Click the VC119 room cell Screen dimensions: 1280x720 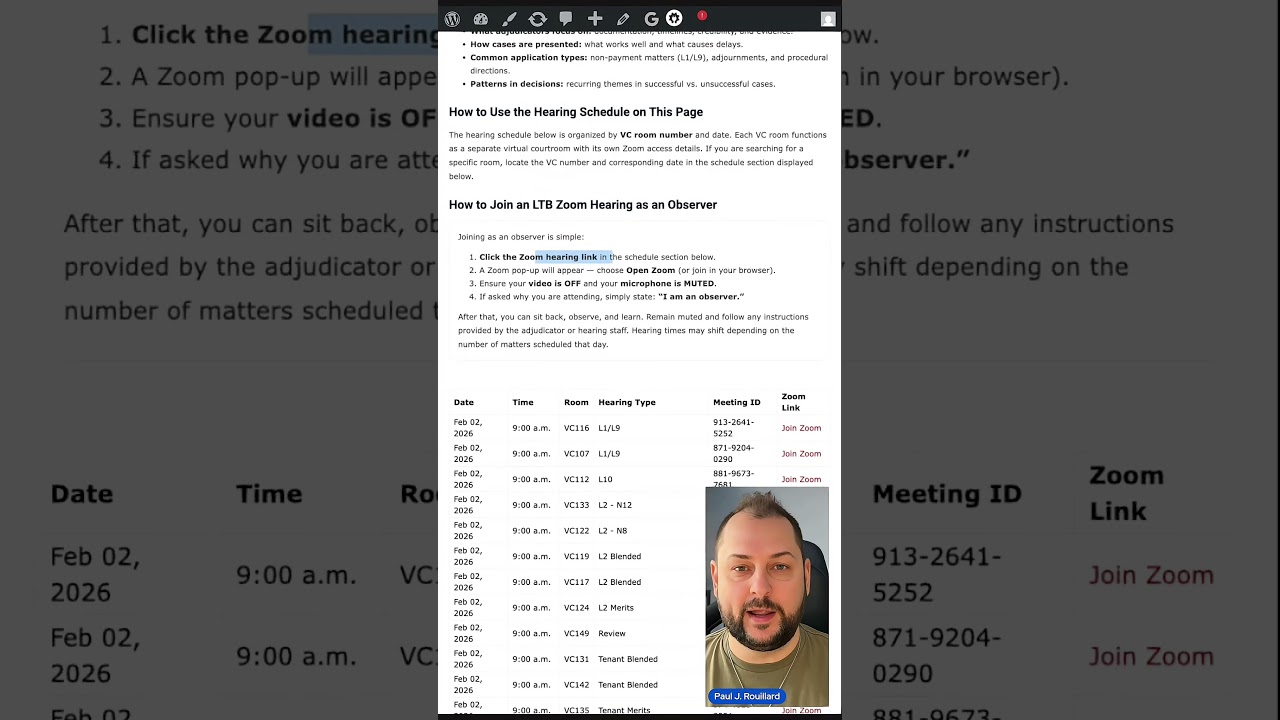(576, 556)
